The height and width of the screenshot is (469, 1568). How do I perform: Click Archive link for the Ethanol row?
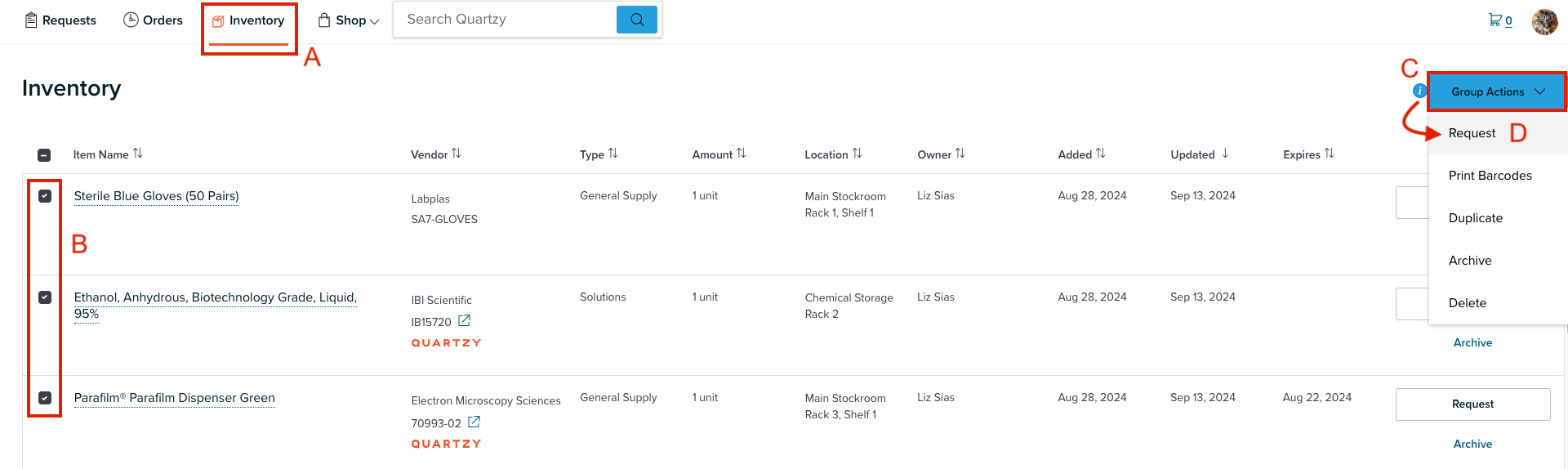coord(1472,343)
